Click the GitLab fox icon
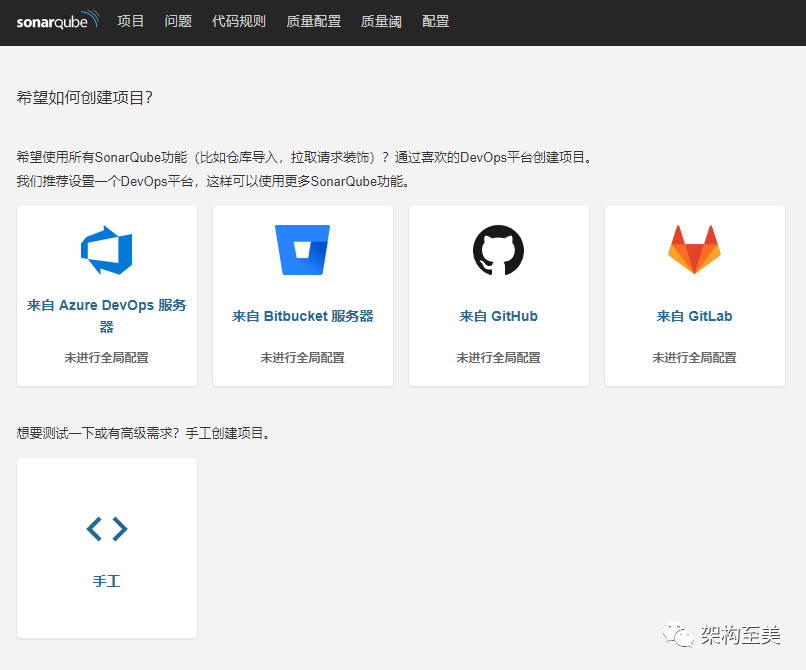 694,249
